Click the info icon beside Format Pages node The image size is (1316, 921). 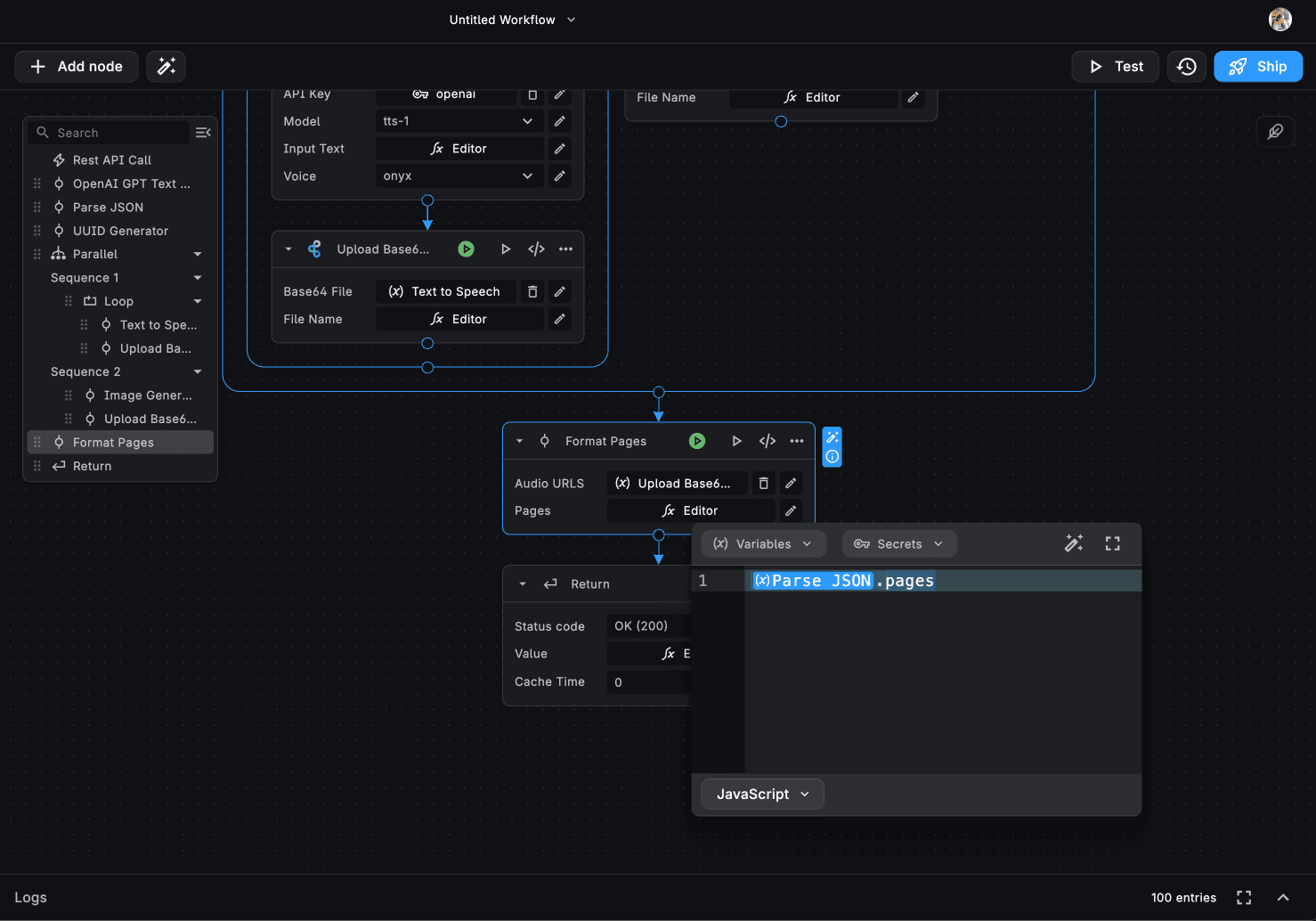click(832, 457)
